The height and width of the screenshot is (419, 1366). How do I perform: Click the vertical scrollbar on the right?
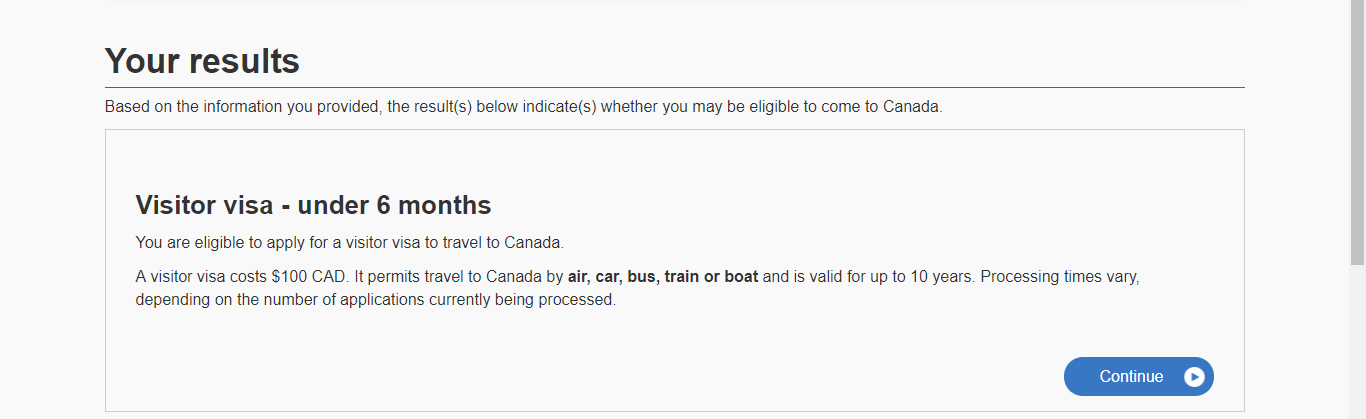pyautogui.click(x=1357, y=209)
